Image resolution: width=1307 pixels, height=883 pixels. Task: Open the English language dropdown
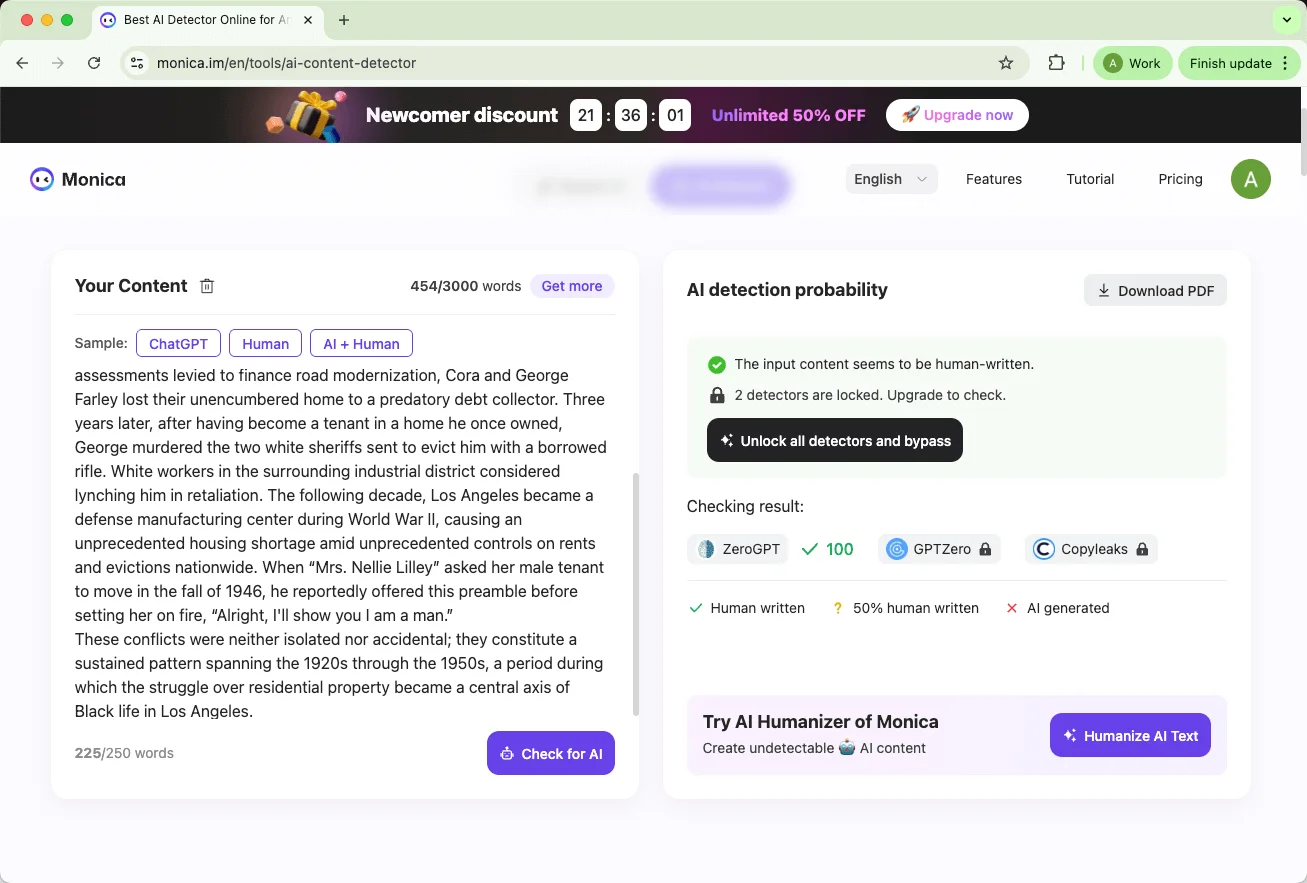tap(889, 179)
